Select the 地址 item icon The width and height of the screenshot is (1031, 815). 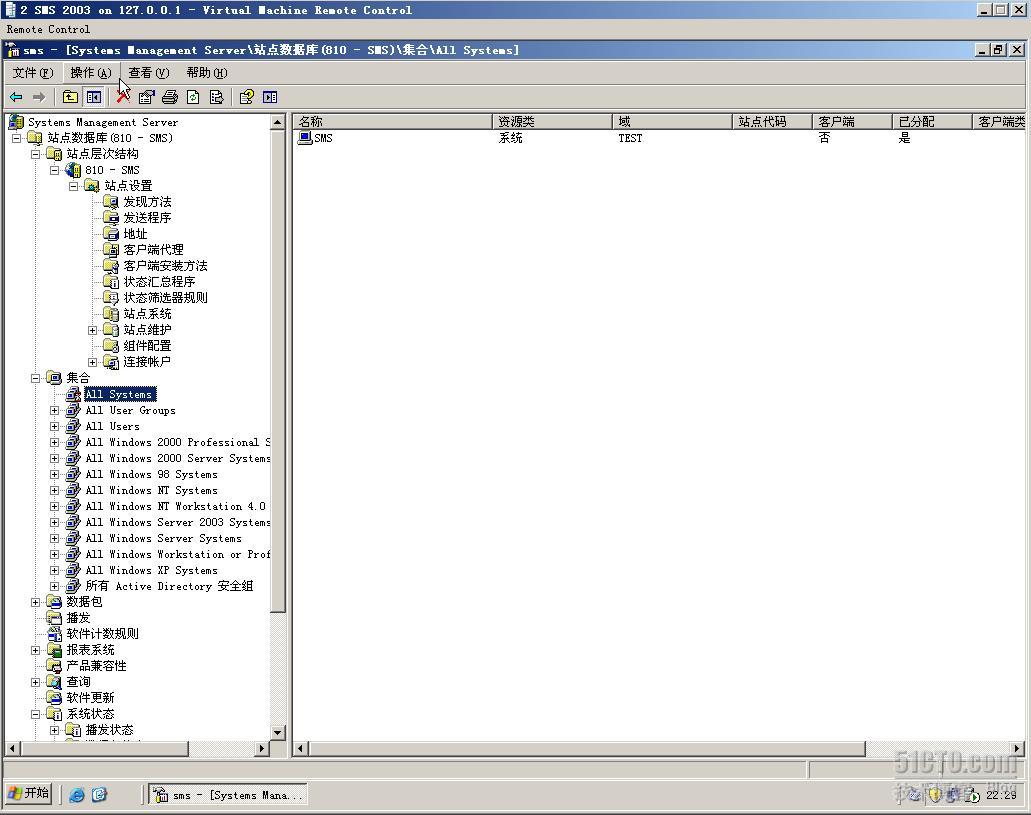coord(111,234)
